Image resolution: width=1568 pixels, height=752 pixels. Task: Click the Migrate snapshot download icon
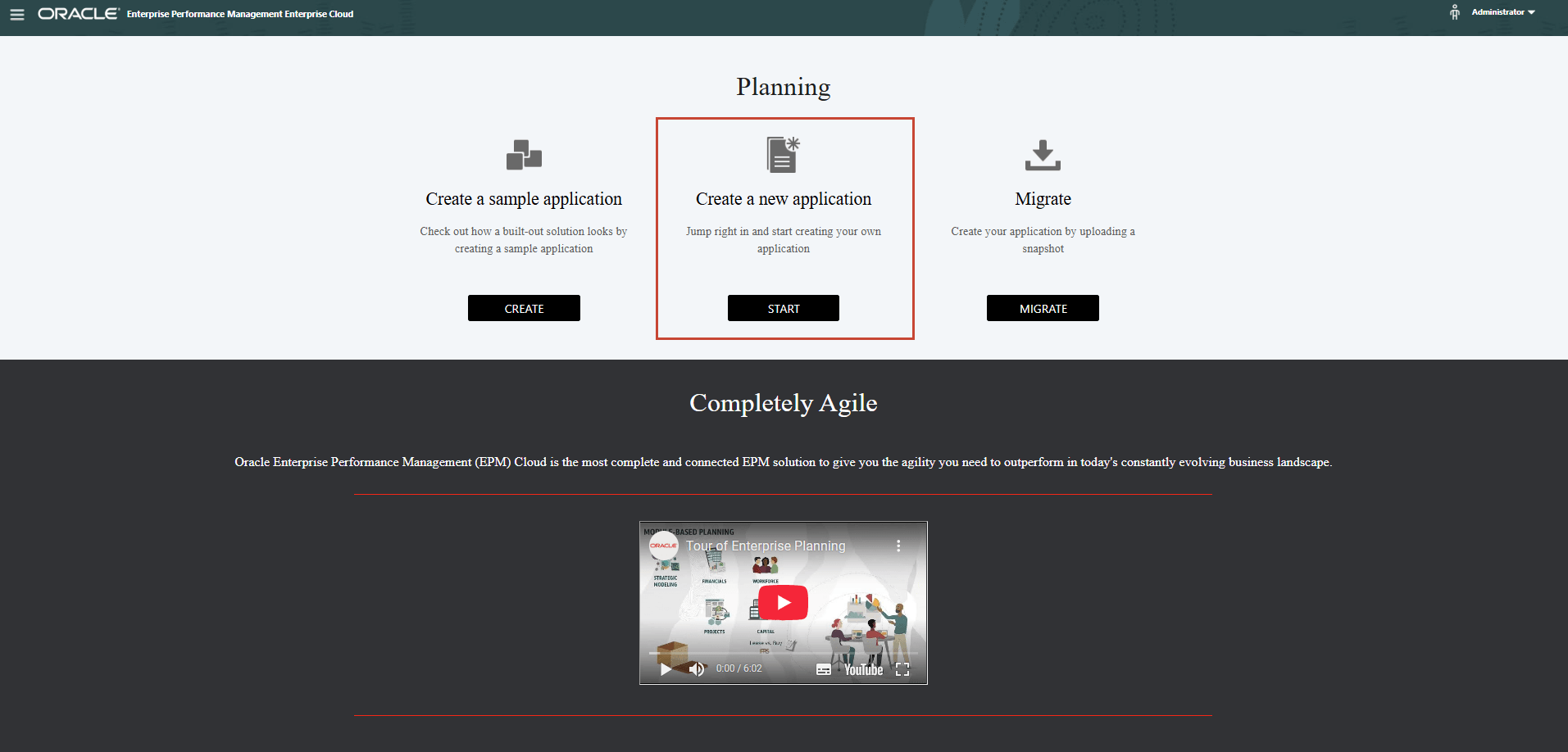click(x=1042, y=155)
